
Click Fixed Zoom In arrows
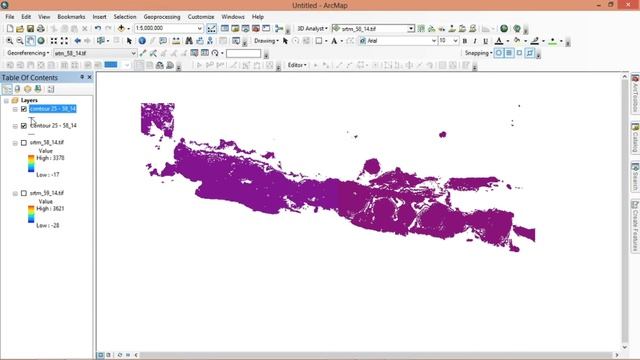pyautogui.click(x=54, y=41)
